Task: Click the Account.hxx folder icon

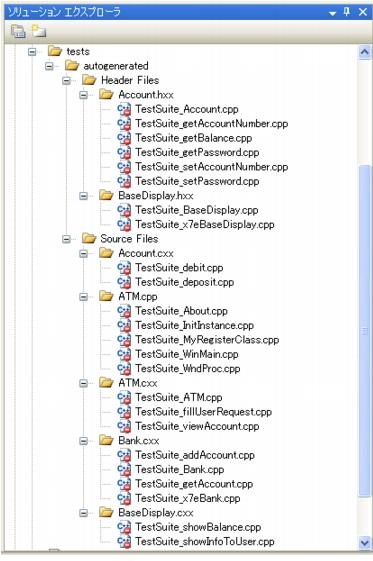Action: tap(106, 94)
